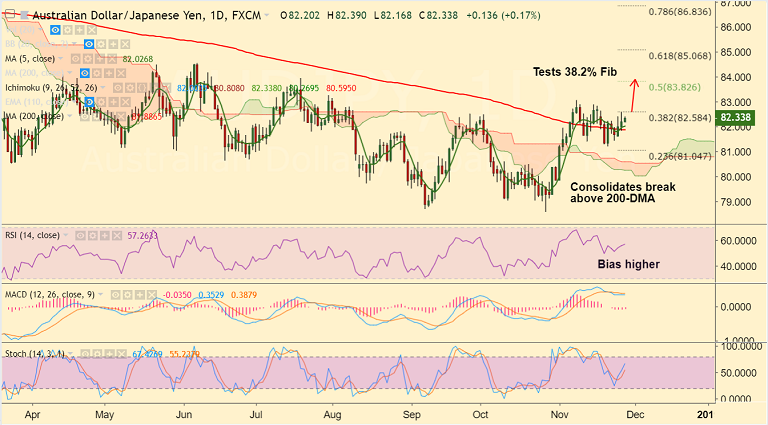This screenshot has width=768, height=425.
Task: Click the 0.382(82.584) Fibonacci level label
Action: [x=680, y=118]
